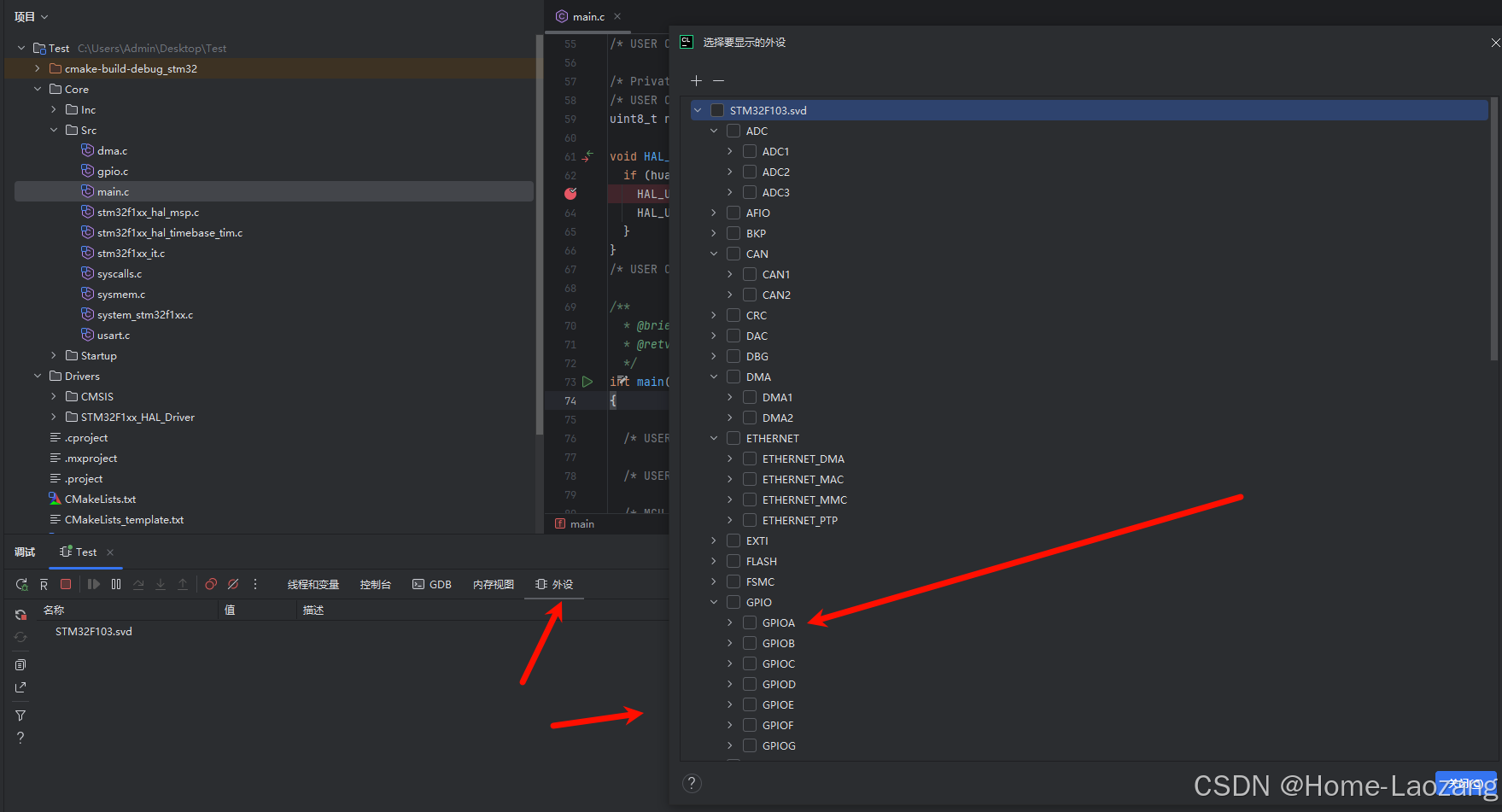Image resolution: width=1502 pixels, height=812 pixels.
Task: Click the main breadcrumb below editor
Action: pos(575,523)
